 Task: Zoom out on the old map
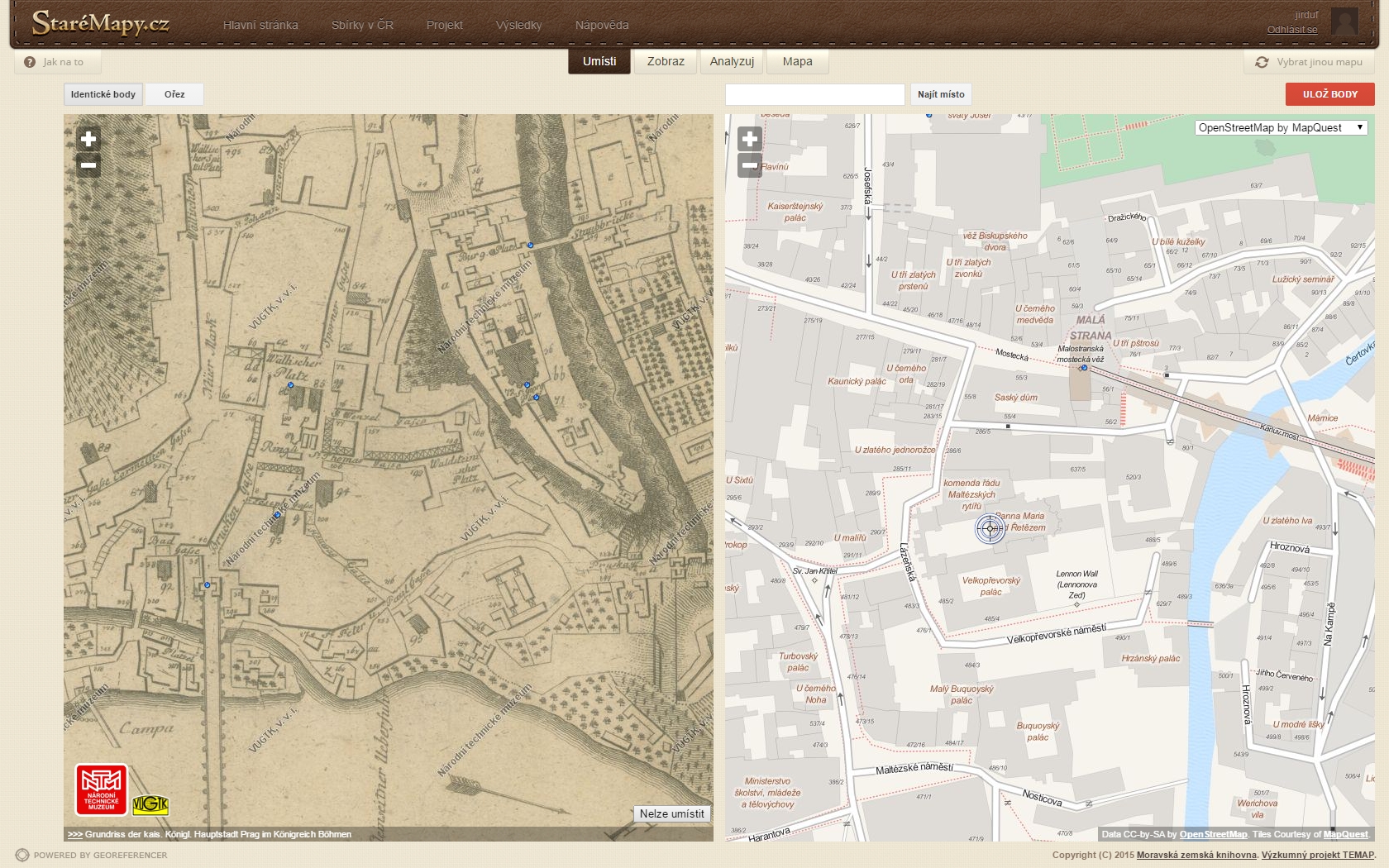click(x=88, y=165)
